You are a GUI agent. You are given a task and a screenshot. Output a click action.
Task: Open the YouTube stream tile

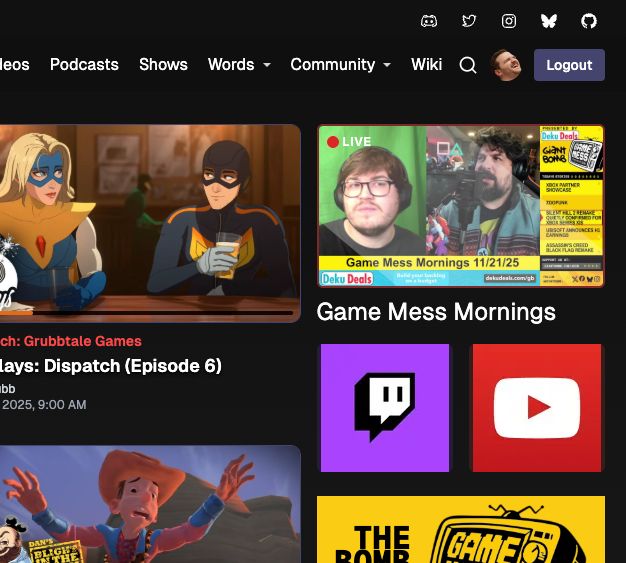pyautogui.click(x=537, y=408)
